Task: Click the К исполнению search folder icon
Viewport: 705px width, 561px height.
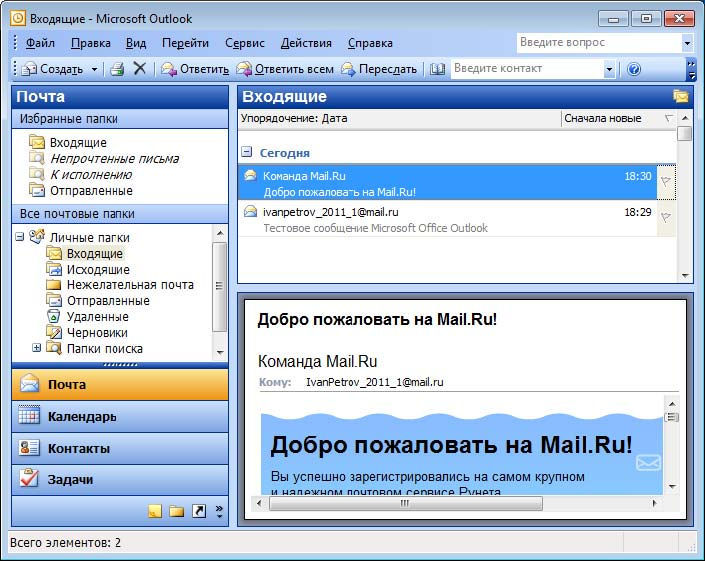Action: 37,174
